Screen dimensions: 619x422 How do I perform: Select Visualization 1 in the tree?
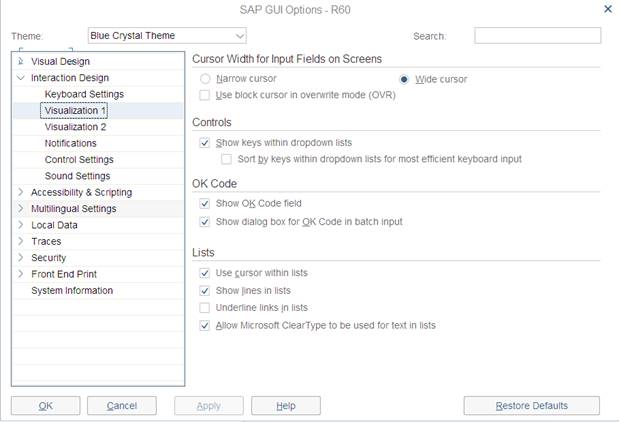[x=75, y=111]
